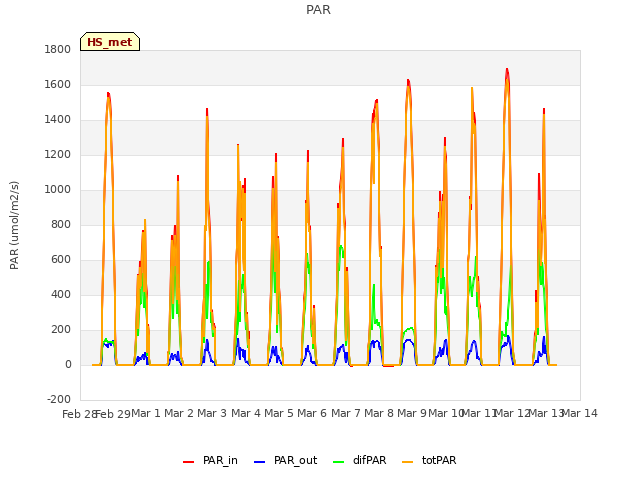Click the 1000 y-axis tick label

(x=58, y=190)
